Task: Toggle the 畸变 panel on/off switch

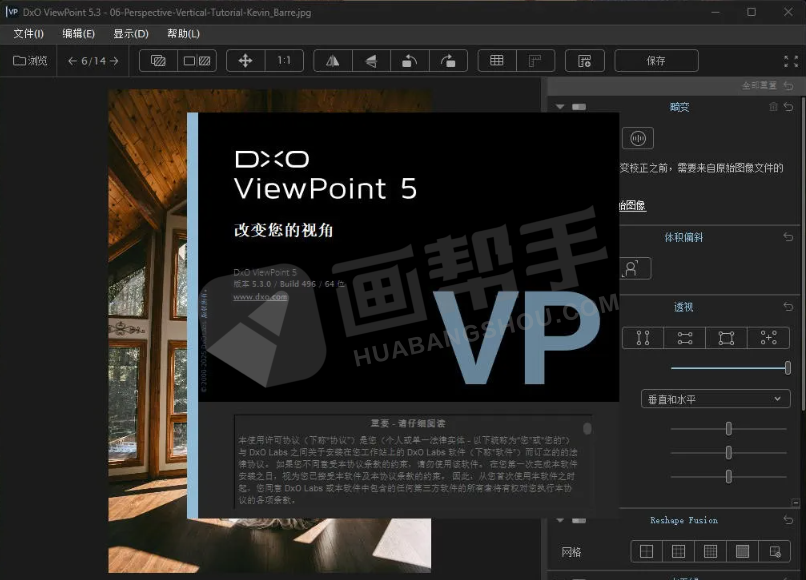Action: click(x=579, y=107)
